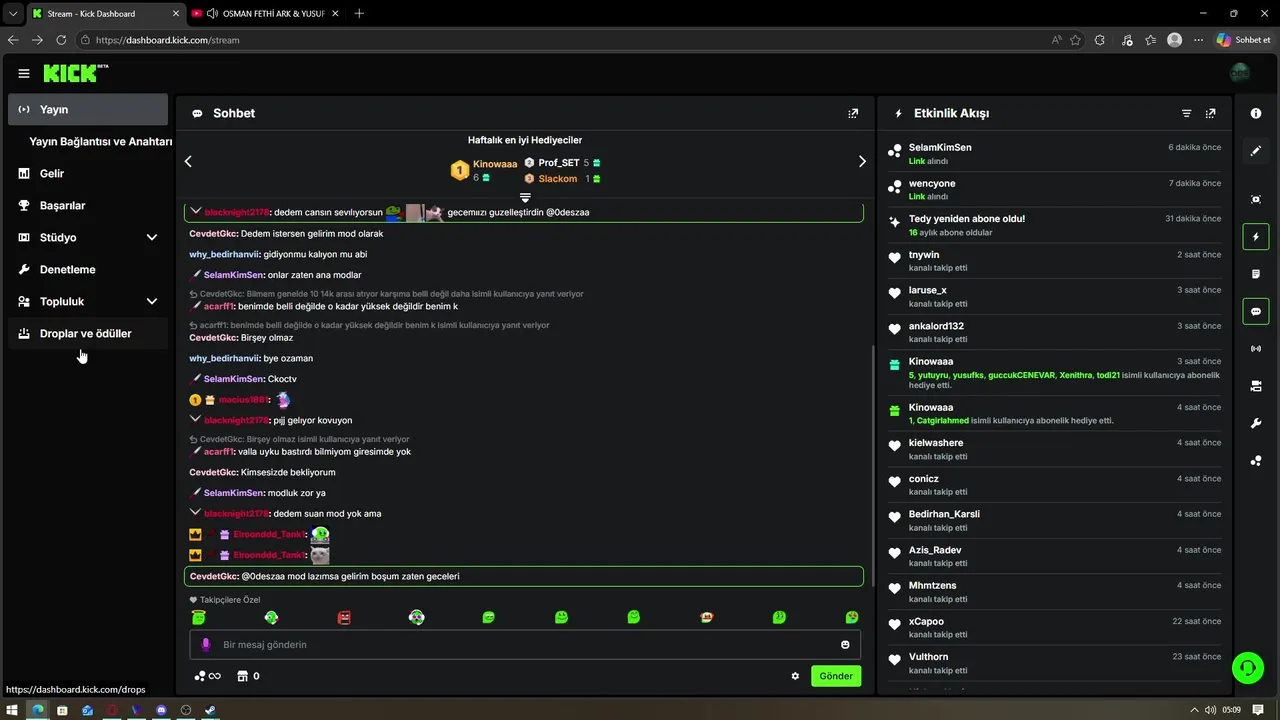The width and height of the screenshot is (1280, 720).
Task: Go to previous gifters leaderboard slide
Action: pos(188,161)
